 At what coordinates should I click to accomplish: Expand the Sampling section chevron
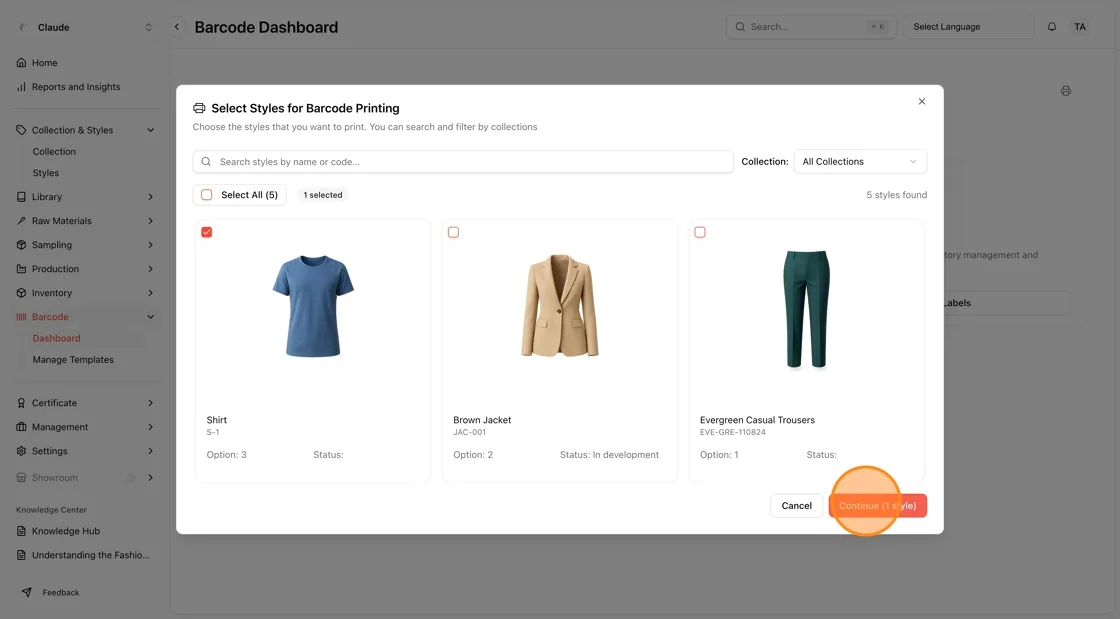151,245
